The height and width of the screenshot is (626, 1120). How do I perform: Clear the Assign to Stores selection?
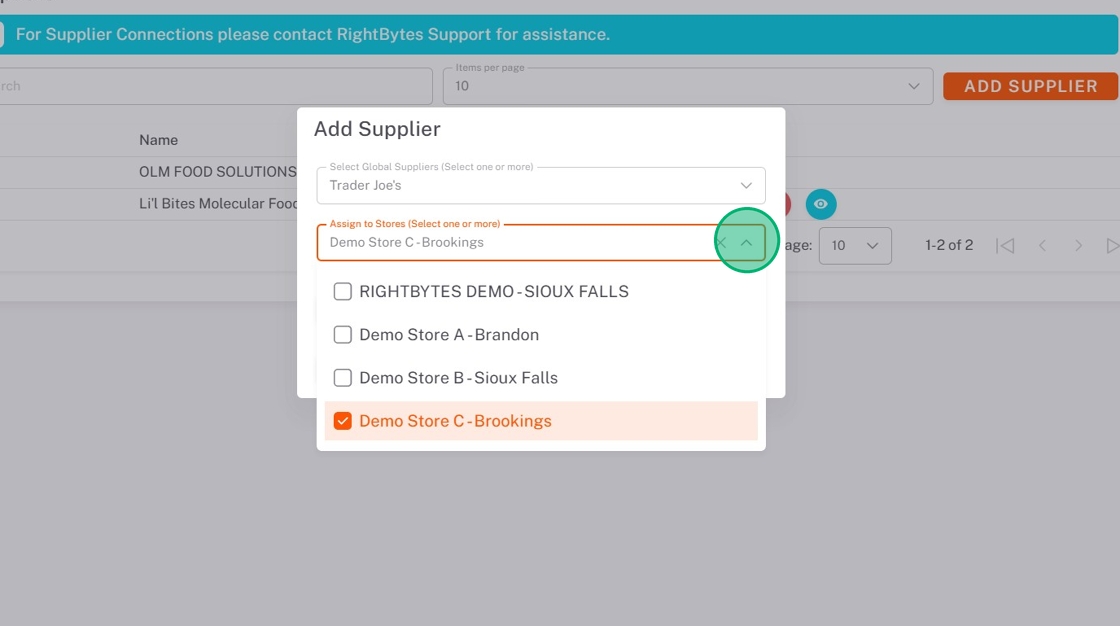point(721,242)
